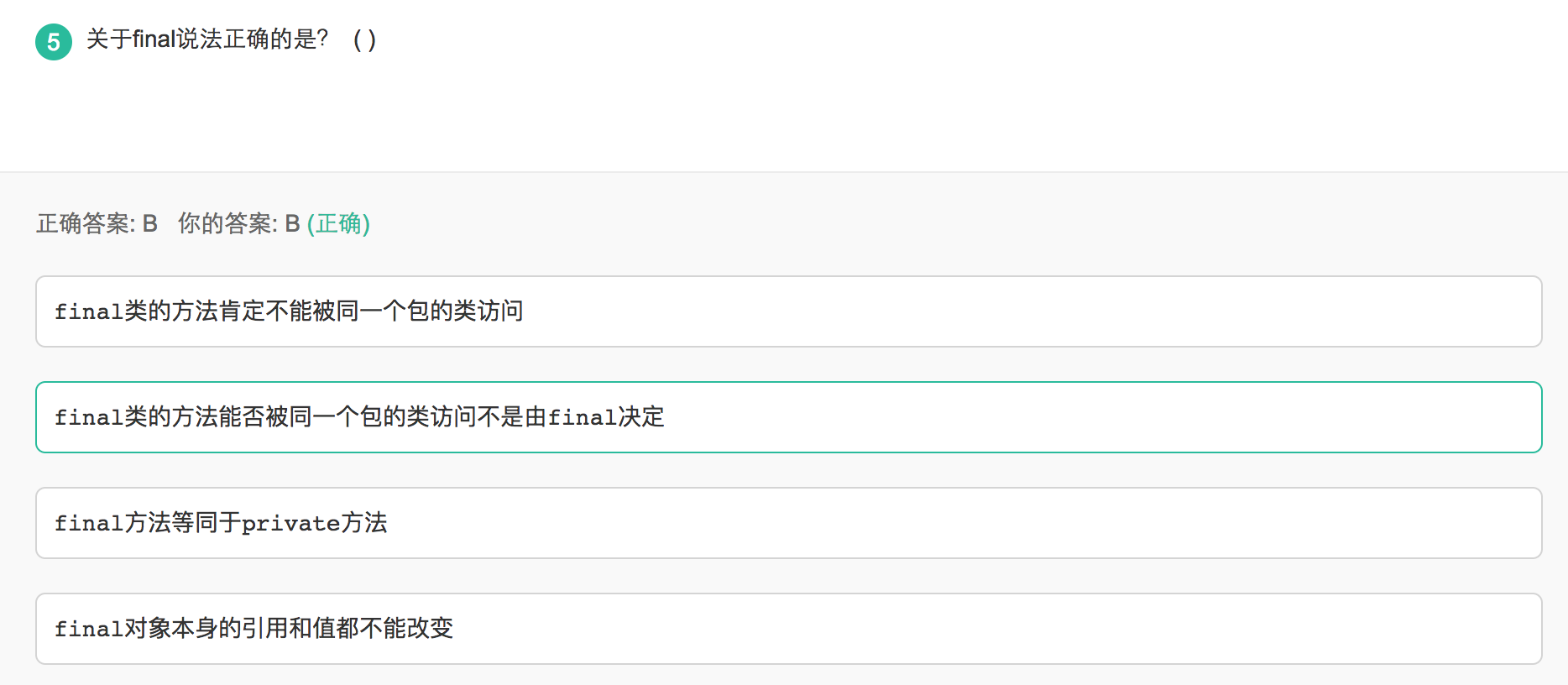Click the word final starting the first option
This screenshot has height=685, width=1568.
coord(89,311)
